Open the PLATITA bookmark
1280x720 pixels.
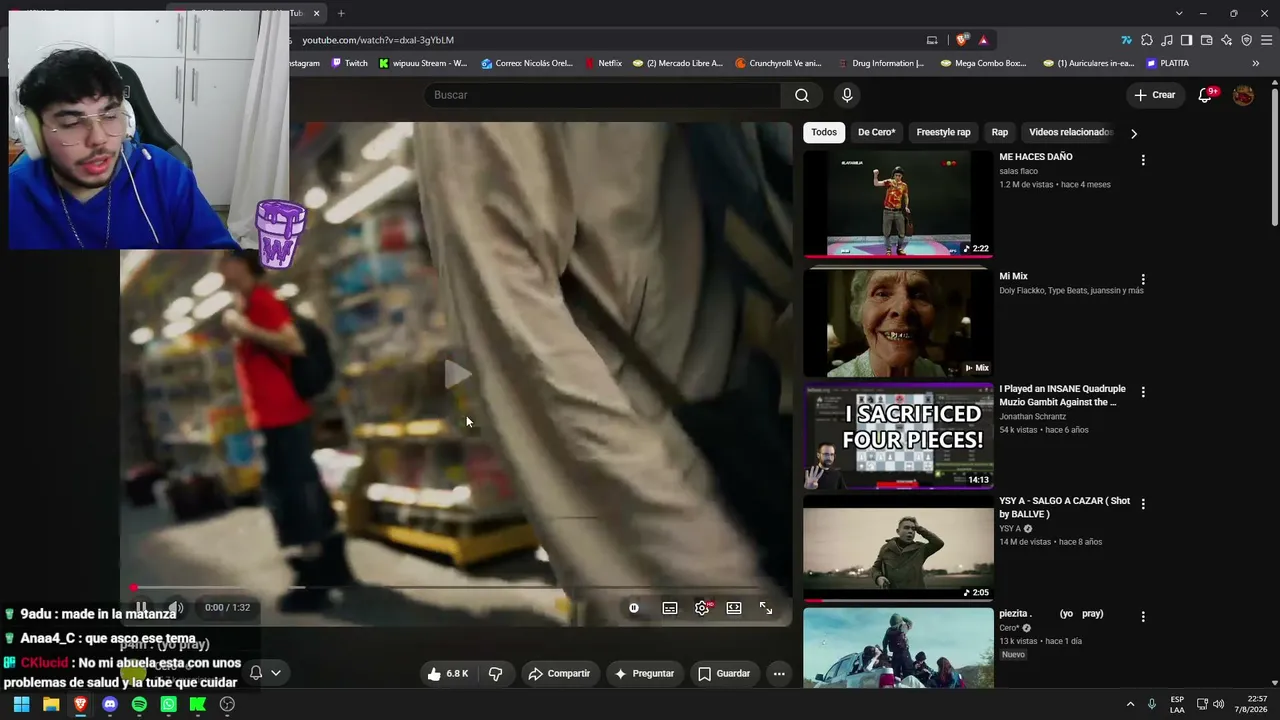point(1168,63)
